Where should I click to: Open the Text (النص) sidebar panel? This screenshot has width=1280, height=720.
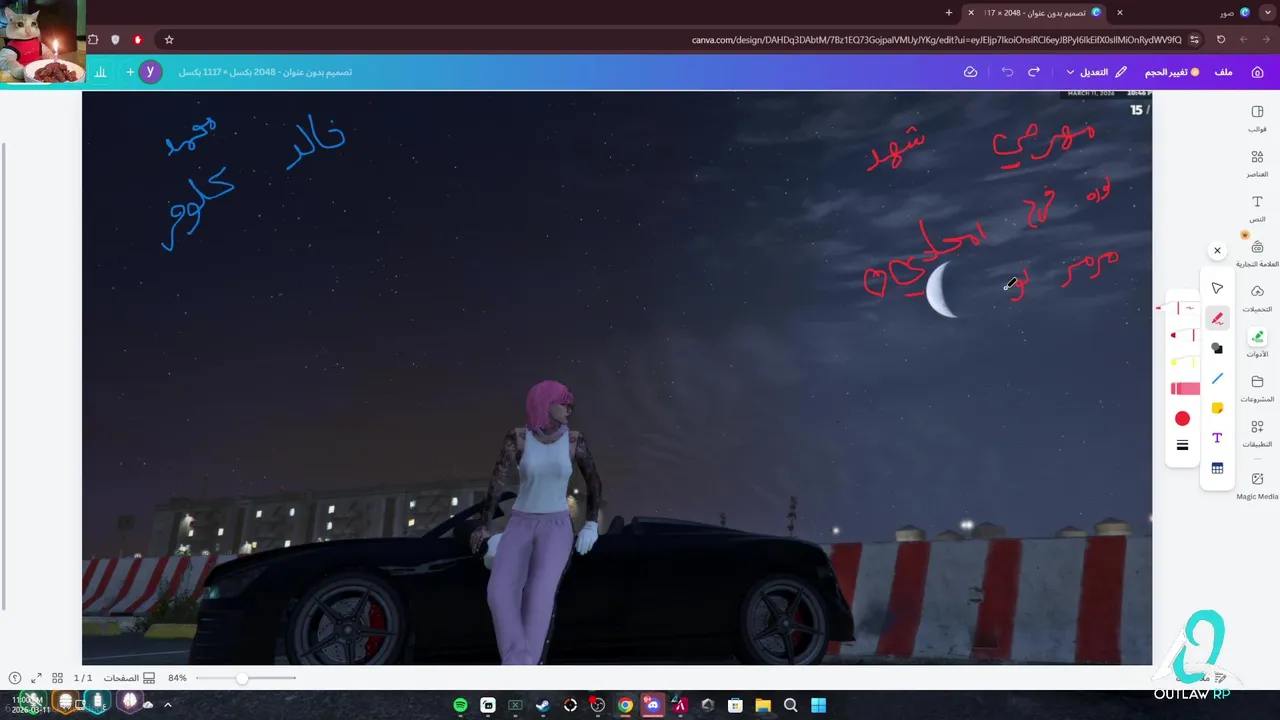click(1257, 209)
